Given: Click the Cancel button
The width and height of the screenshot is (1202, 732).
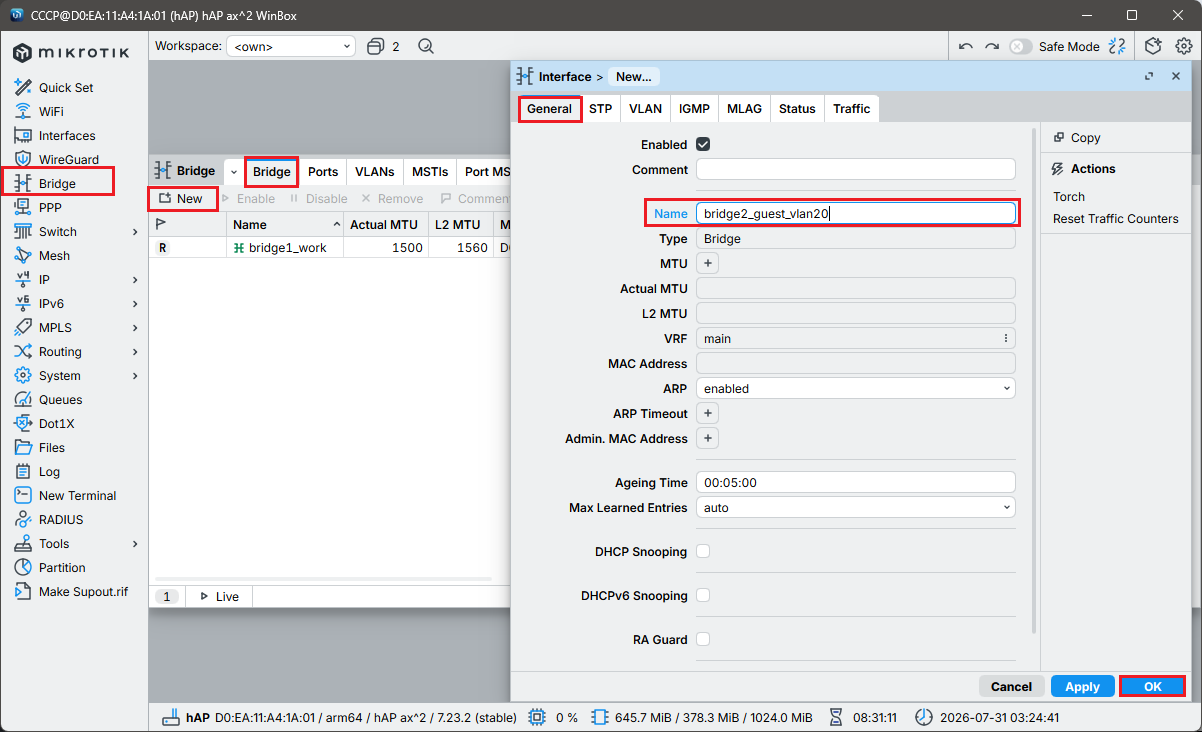Looking at the screenshot, I should (x=1011, y=686).
